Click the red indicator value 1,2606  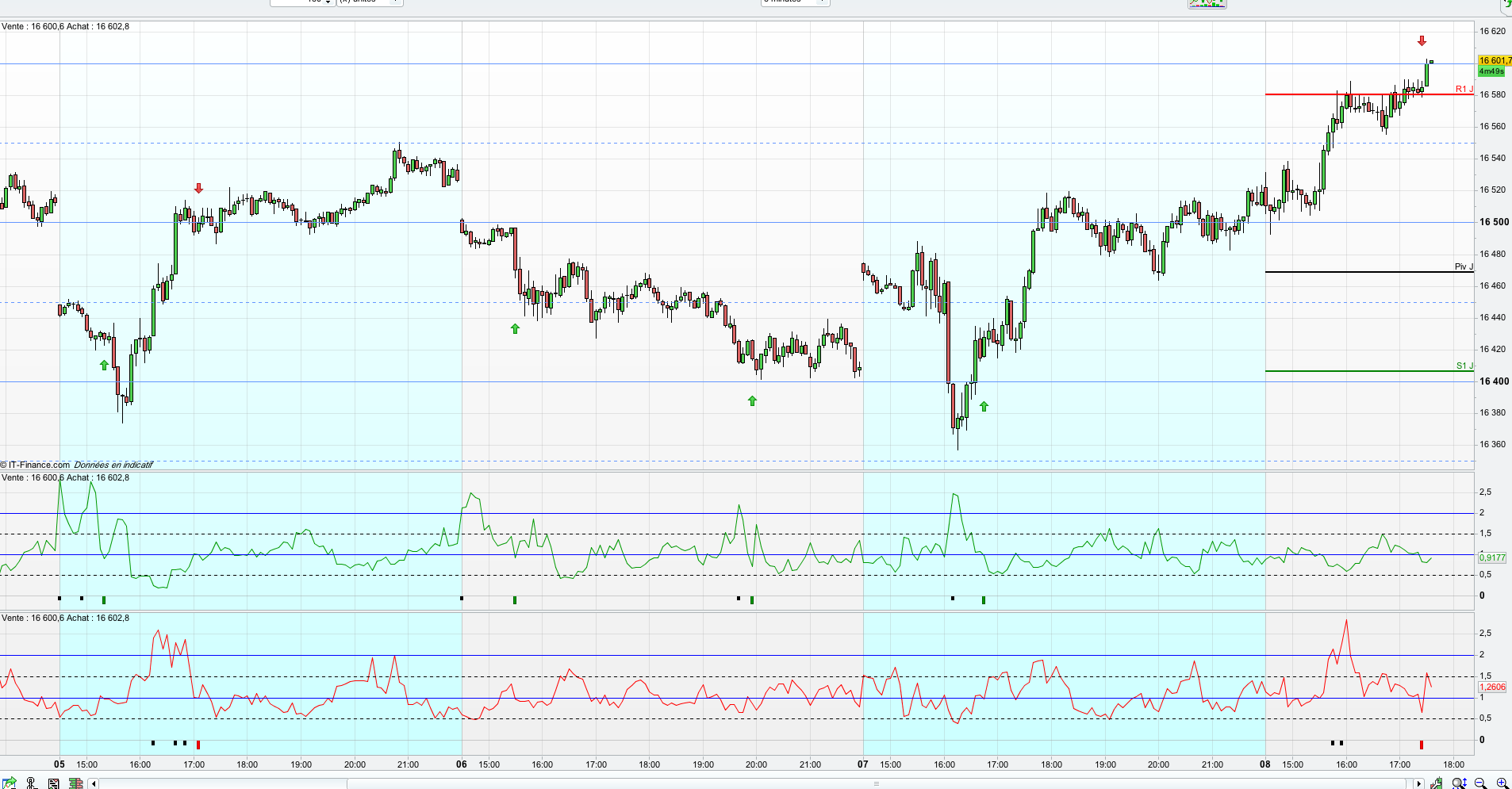pos(1492,687)
